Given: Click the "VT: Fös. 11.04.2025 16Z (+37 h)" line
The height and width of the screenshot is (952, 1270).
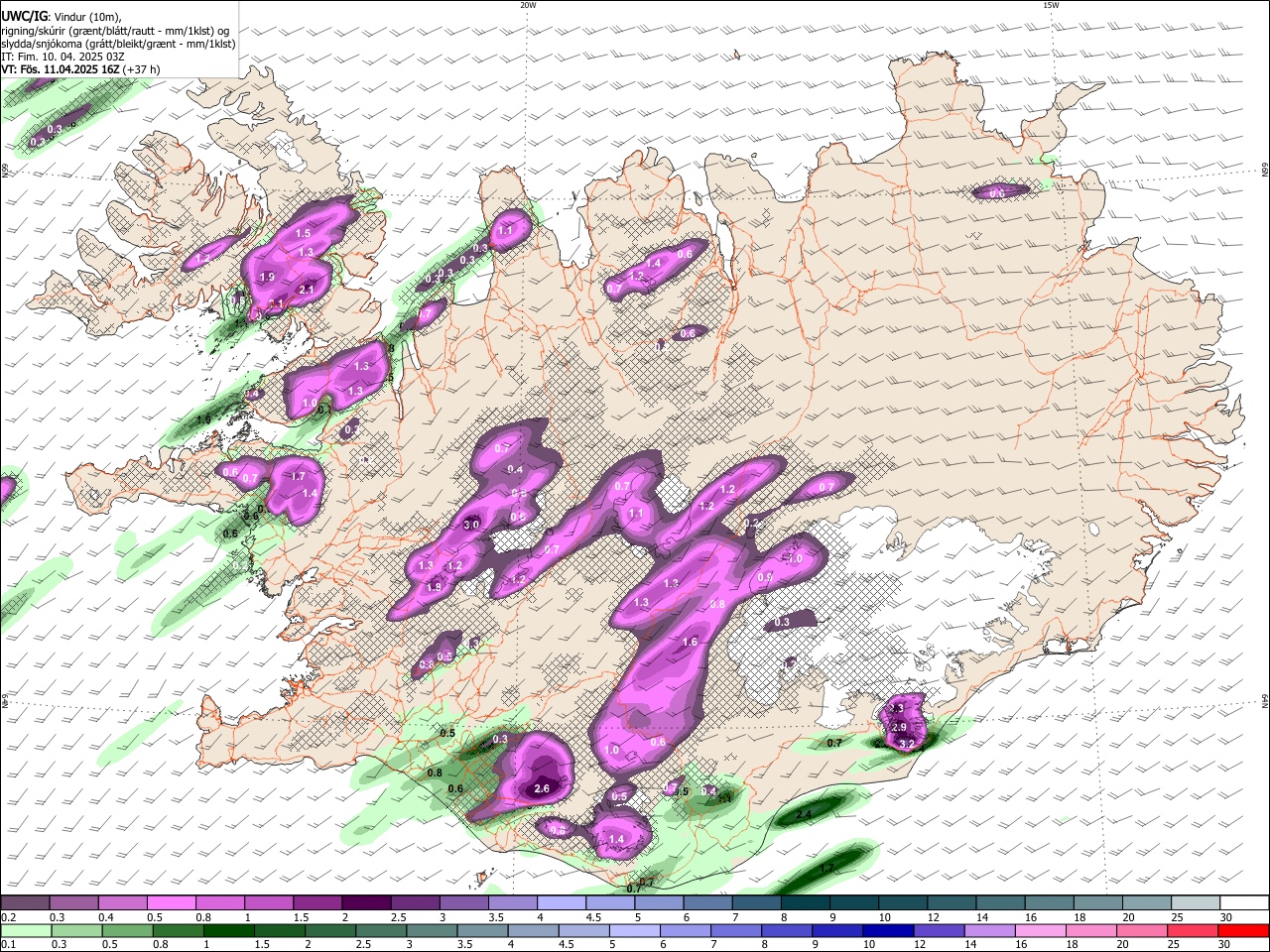Looking at the screenshot, I should (80, 69).
